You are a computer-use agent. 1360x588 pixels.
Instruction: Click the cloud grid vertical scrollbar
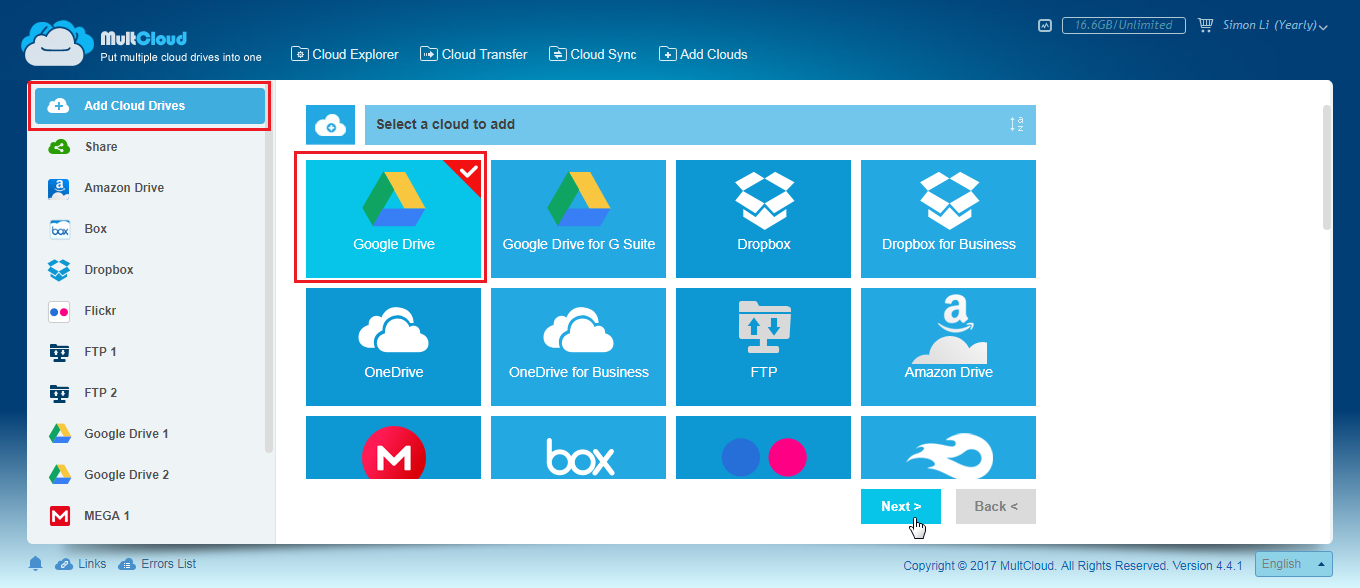1327,168
